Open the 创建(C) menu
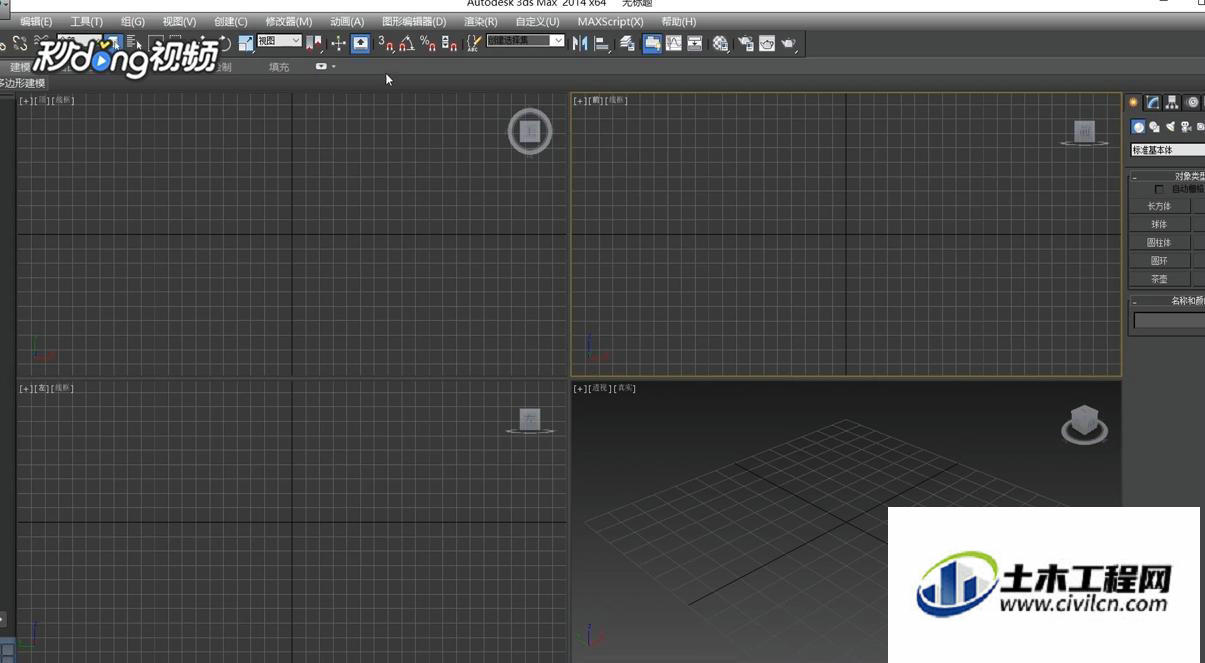Image resolution: width=1205 pixels, height=663 pixels. pyautogui.click(x=230, y=21)
